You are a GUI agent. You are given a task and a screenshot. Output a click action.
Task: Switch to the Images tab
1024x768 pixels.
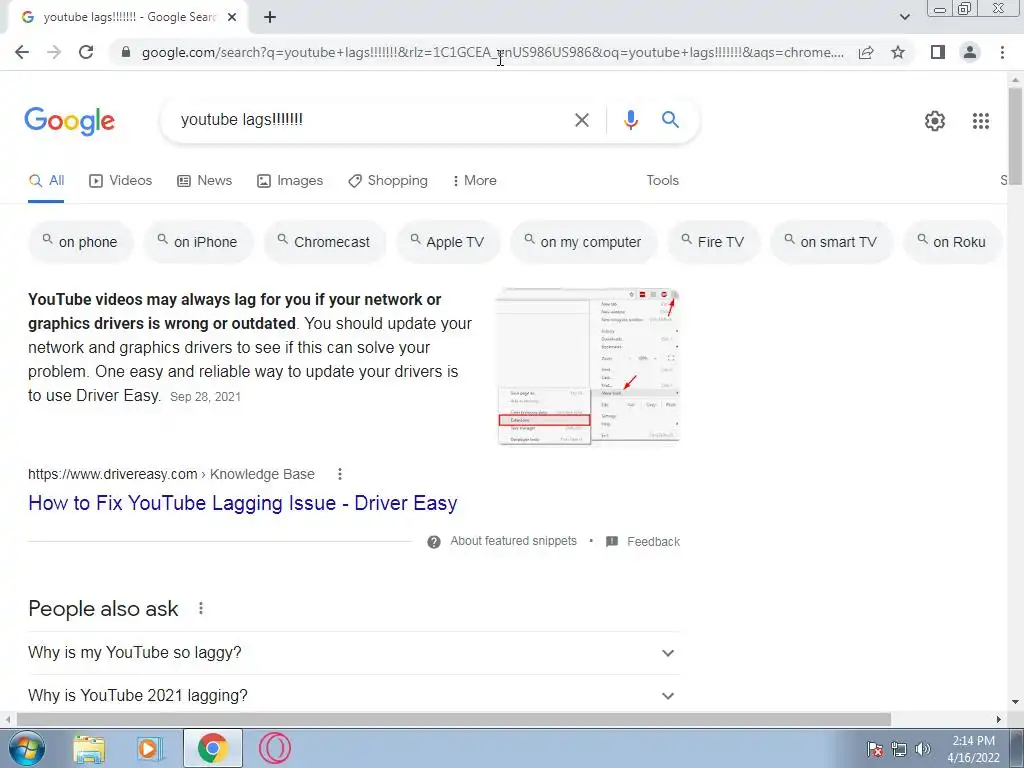point(290,181)
